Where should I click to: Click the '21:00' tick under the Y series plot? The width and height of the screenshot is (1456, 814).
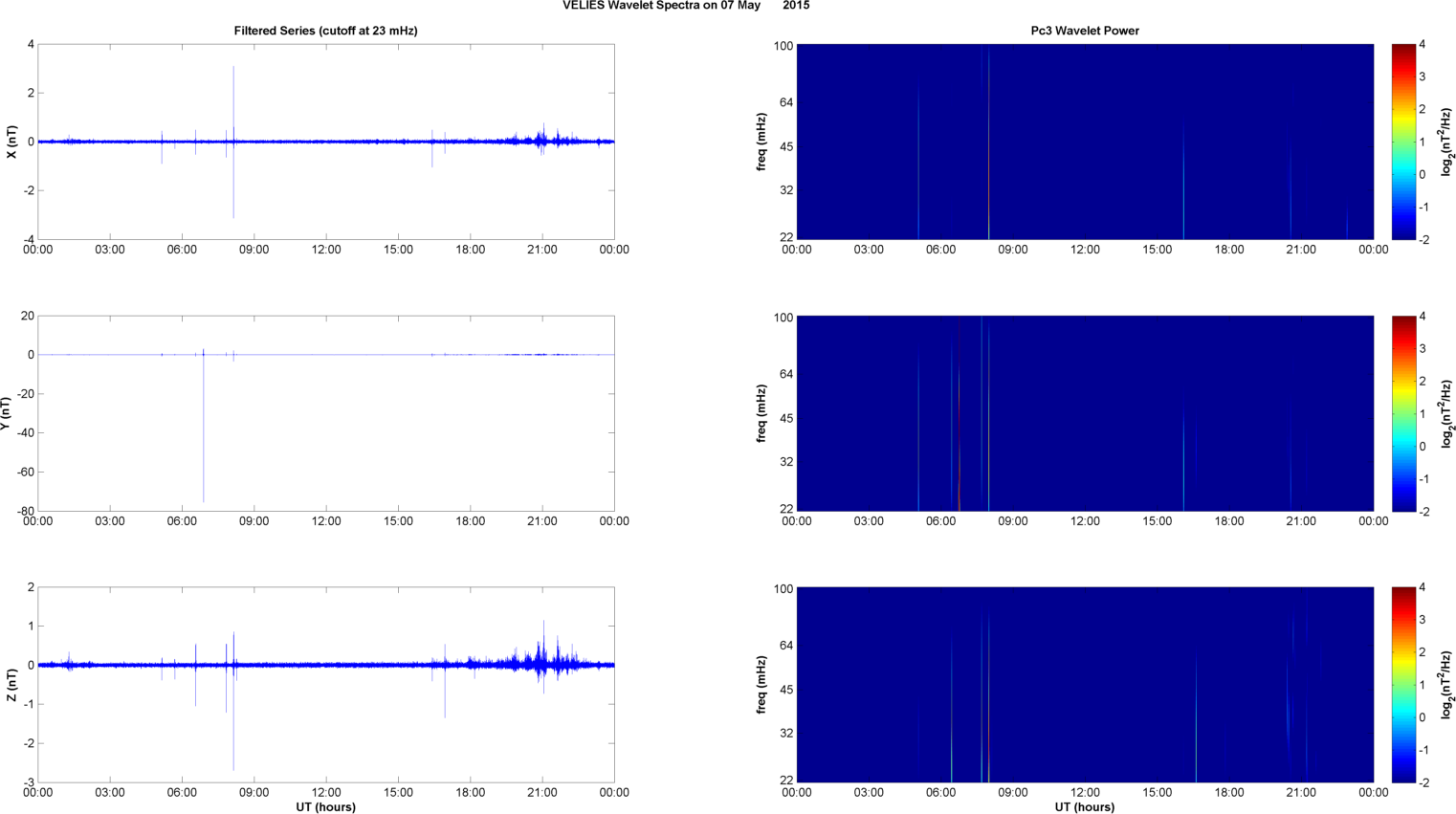click(542, 521)
